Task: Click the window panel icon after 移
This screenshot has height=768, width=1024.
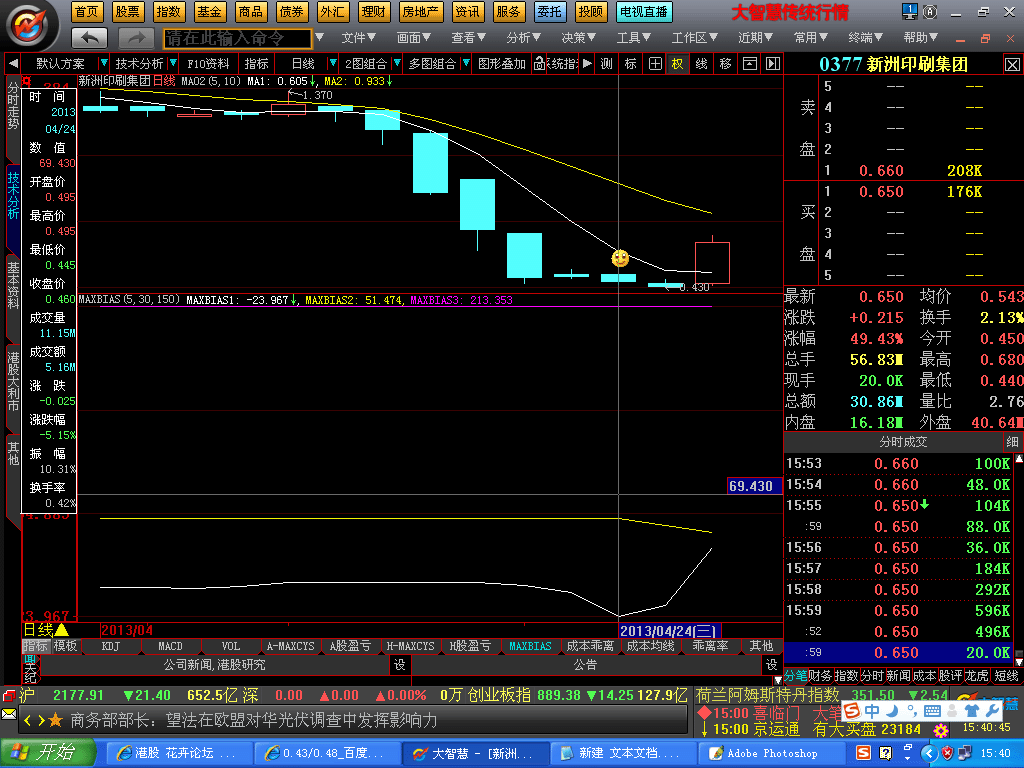Action: click(x=750, y=63)
